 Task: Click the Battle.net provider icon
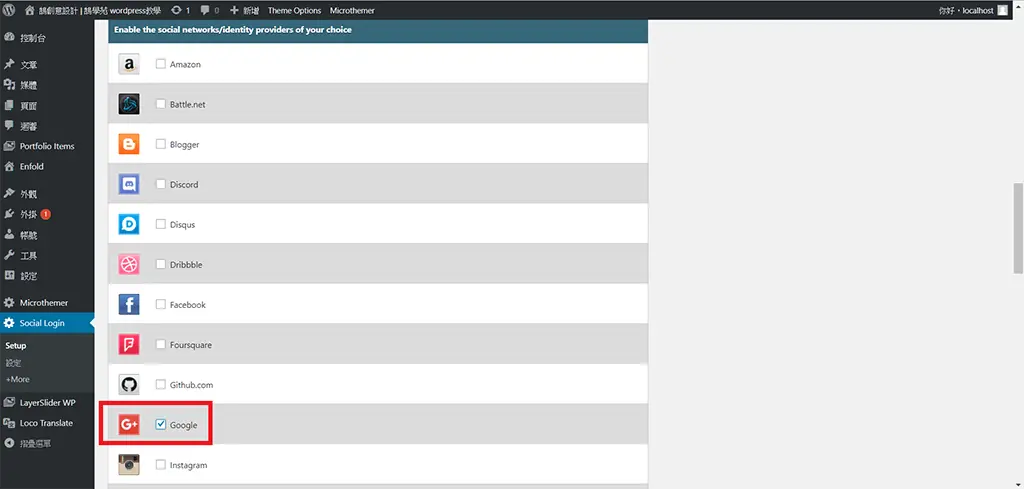tap(129, 104)
